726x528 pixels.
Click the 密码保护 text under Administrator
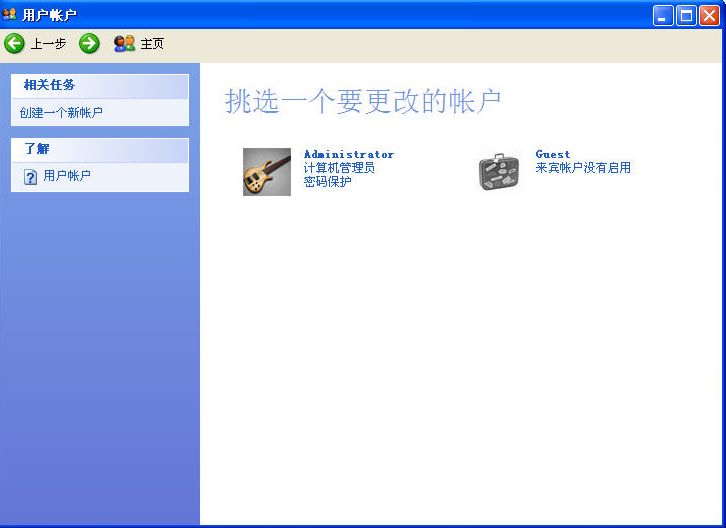point(327,182)
